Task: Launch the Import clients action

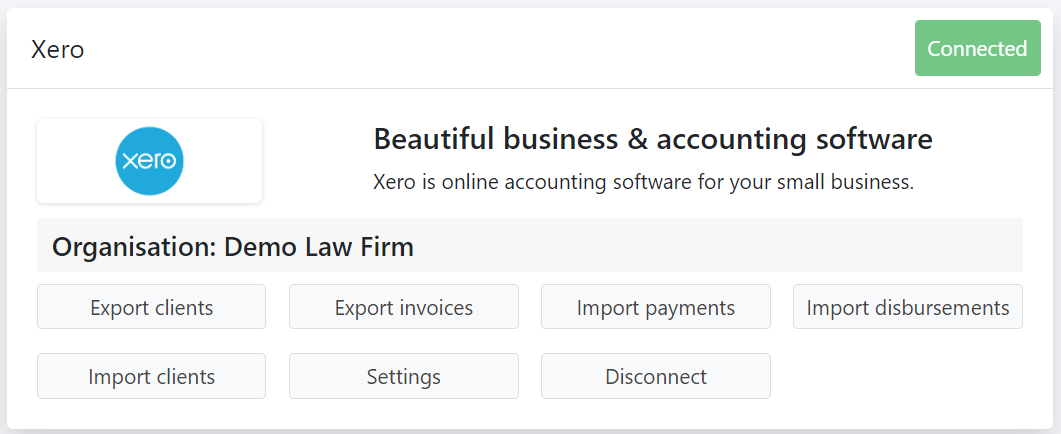Action: click(152, 376)
